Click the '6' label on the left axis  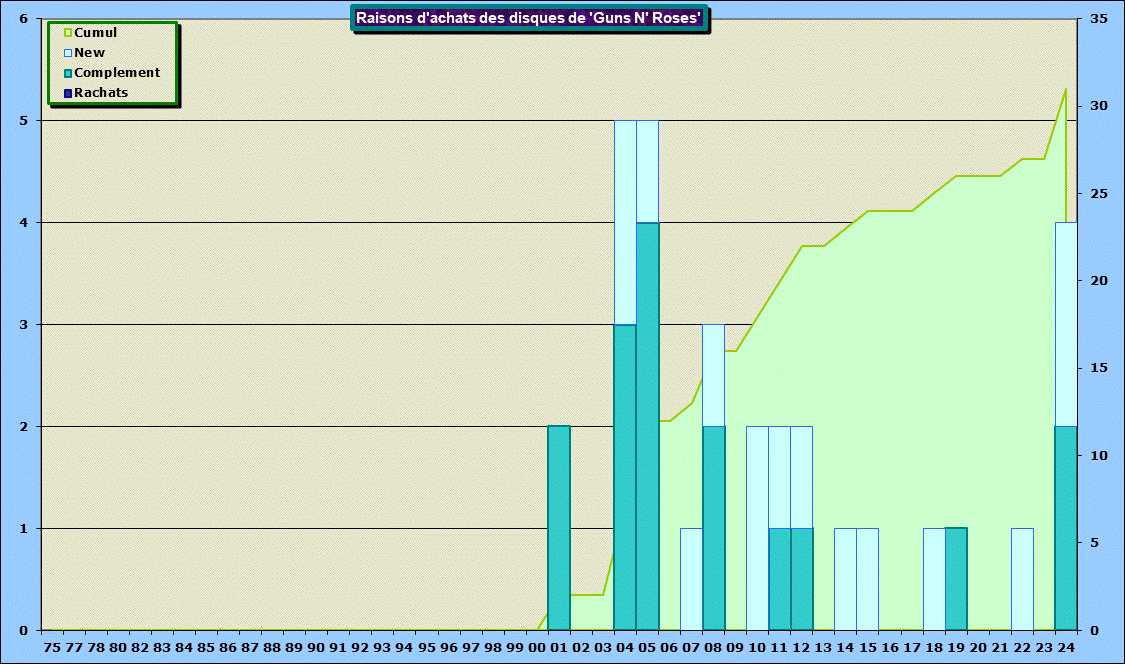(24, 19)
